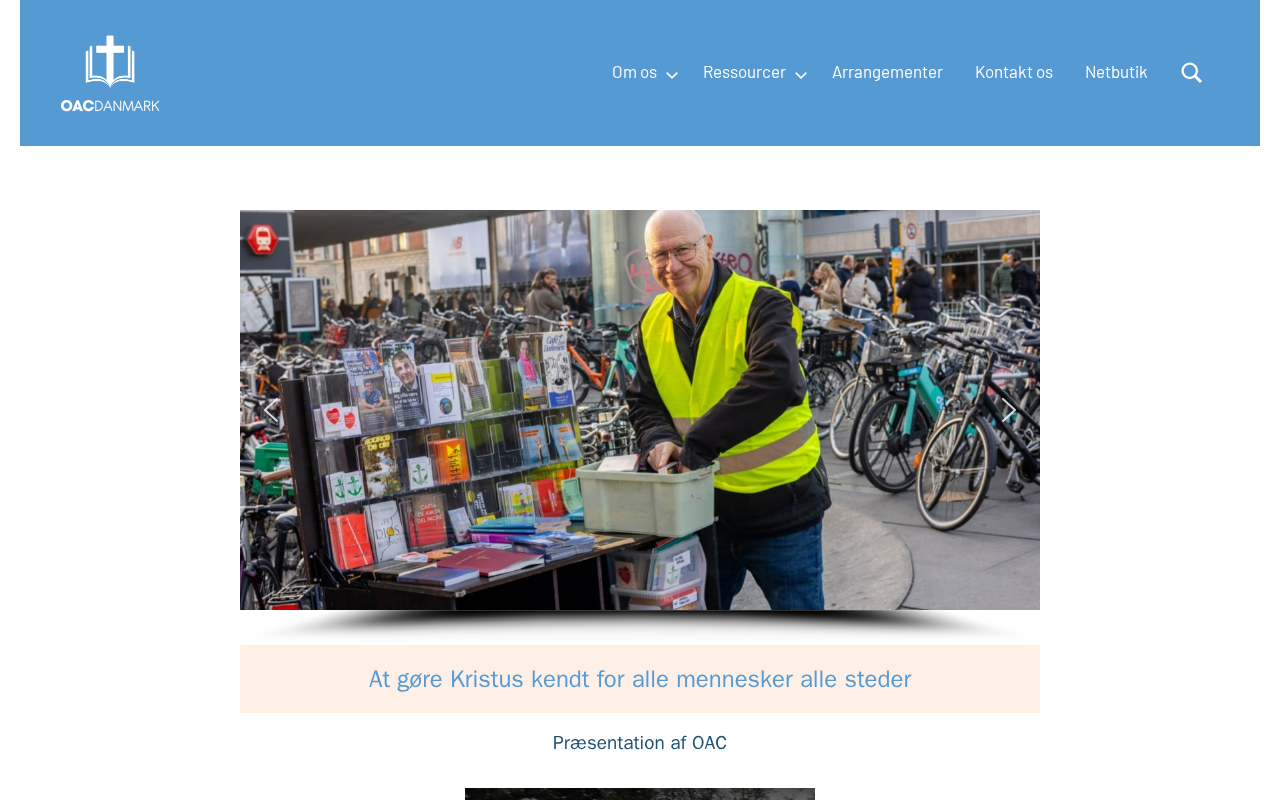Click the red train sign in the slide photo
1280x800 pixels.
tap(263, 239)
